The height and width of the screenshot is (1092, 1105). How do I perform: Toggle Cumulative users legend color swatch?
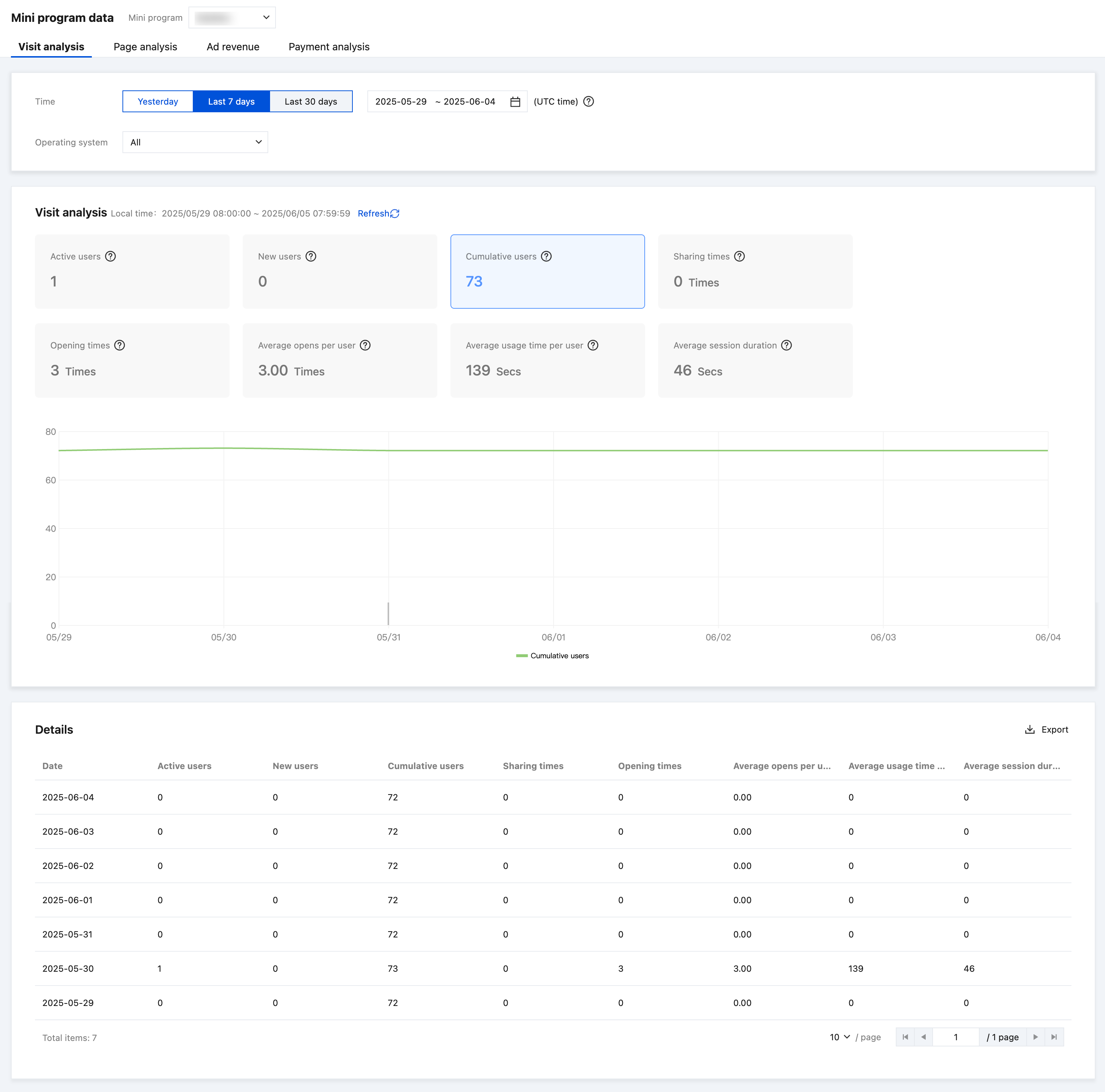click(x=521, y=656)
